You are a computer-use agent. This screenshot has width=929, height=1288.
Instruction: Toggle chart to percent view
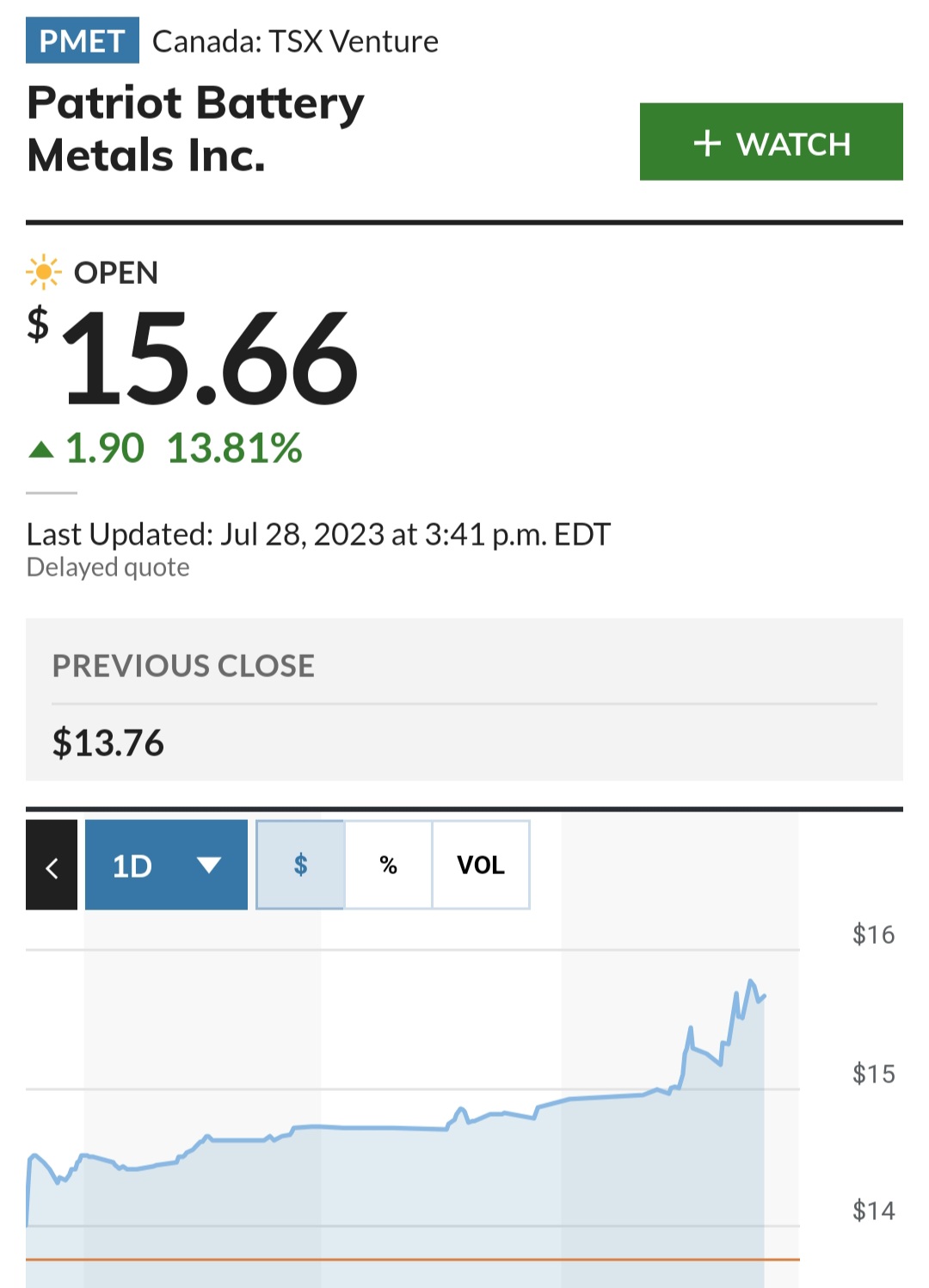pos(388,865)
